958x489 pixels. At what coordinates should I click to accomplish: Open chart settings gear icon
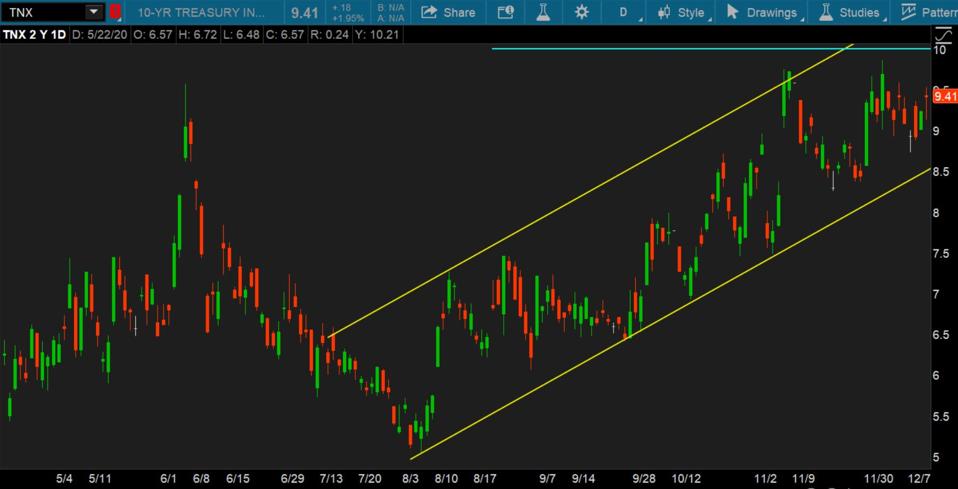coord(582,12)
